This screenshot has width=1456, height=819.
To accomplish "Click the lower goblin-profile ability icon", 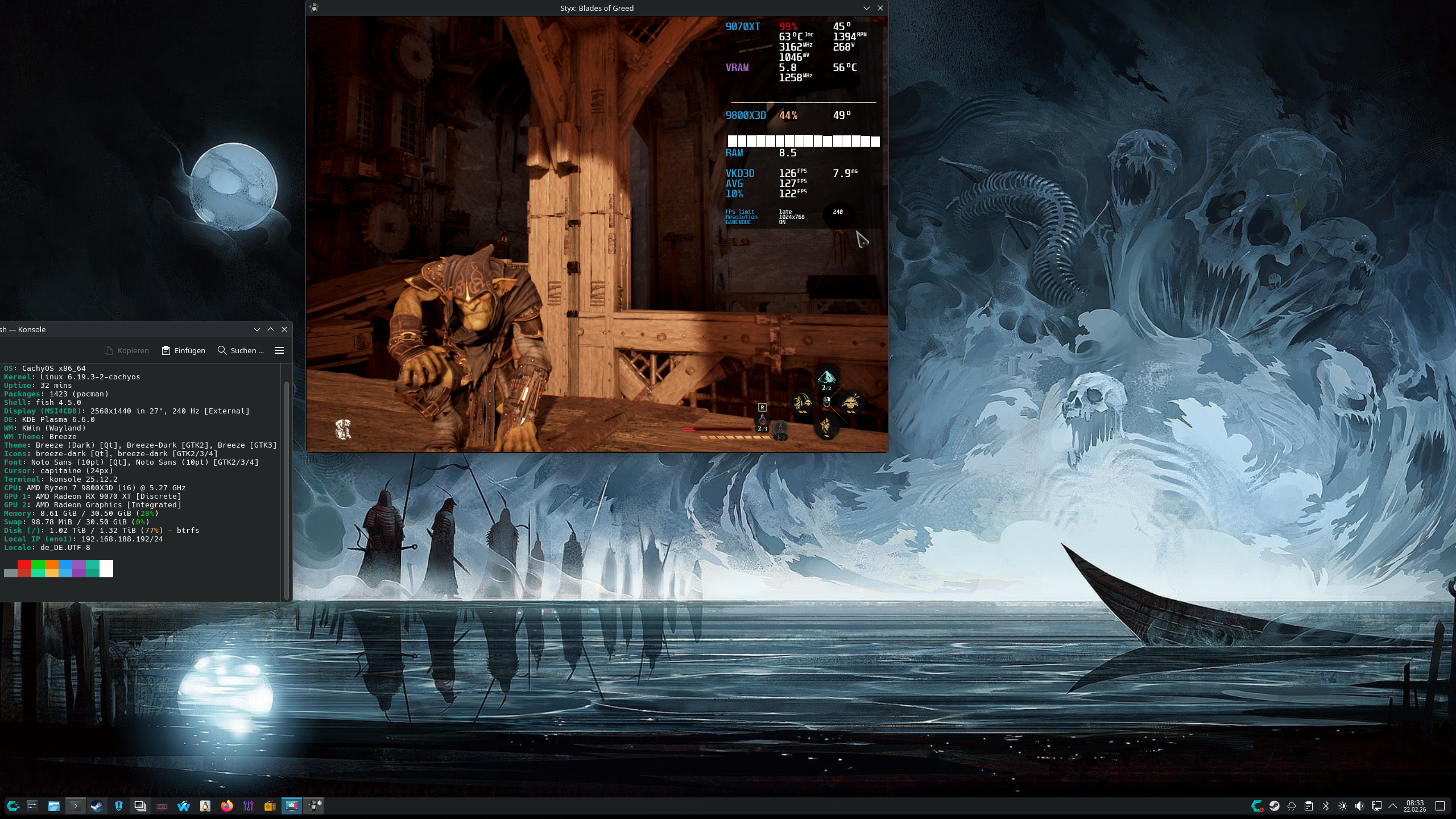I will [826, 427].
